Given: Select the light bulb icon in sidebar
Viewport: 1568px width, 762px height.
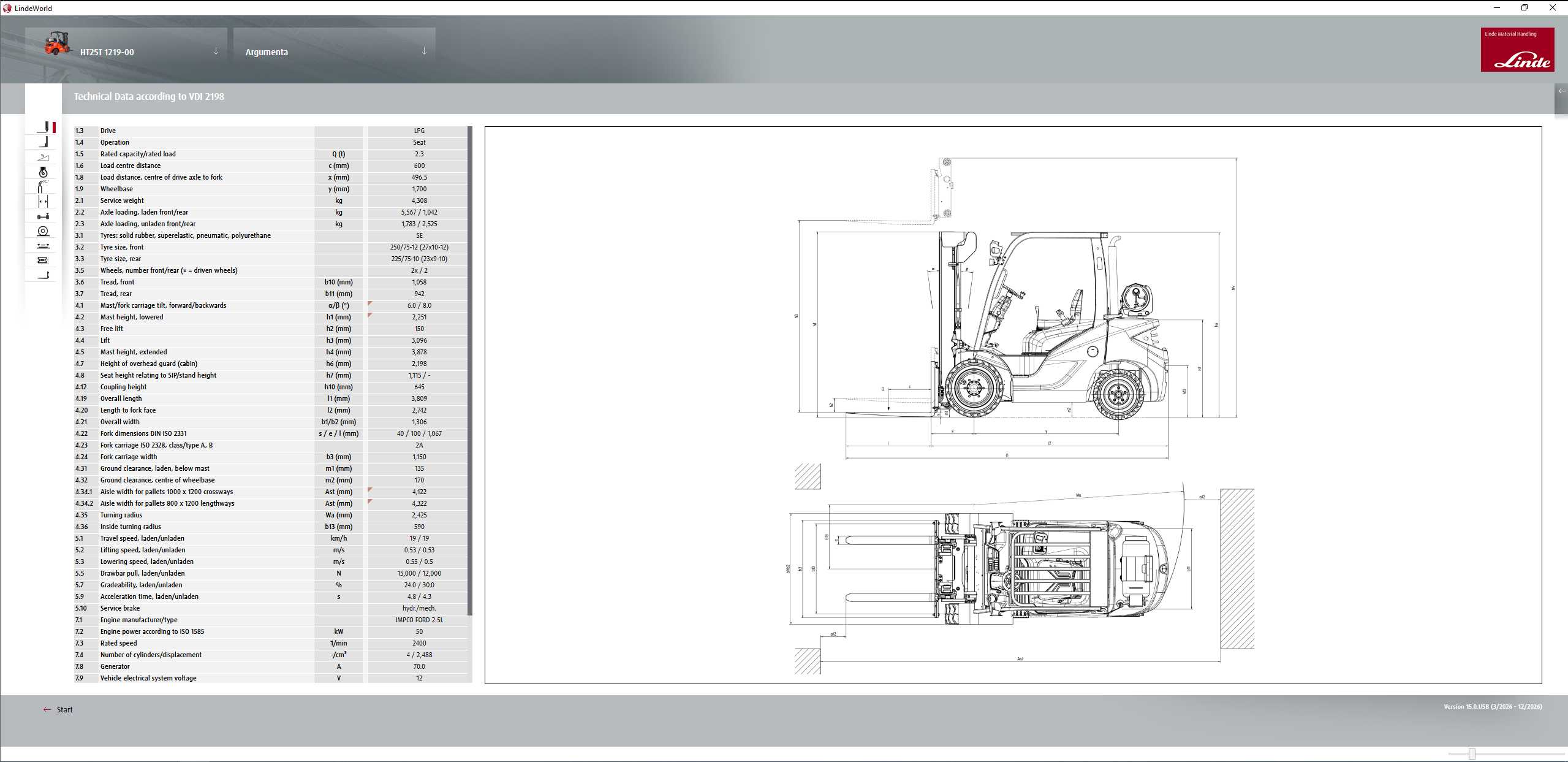Looking at the screenshot, I should 43,172.
